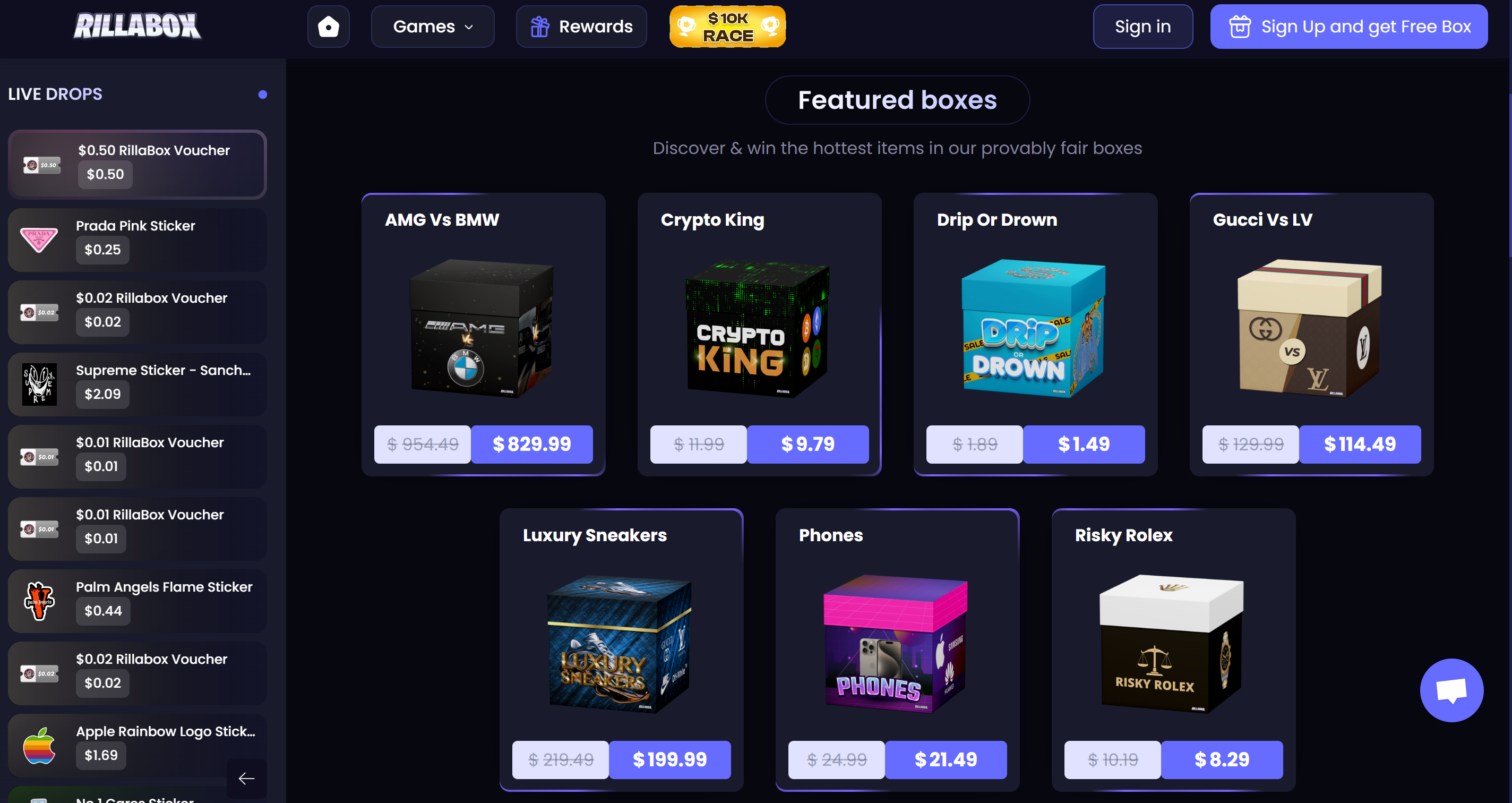1512x803 pixels.
Task: Click the Prada Pink Sticker icon
Action: 39,240
